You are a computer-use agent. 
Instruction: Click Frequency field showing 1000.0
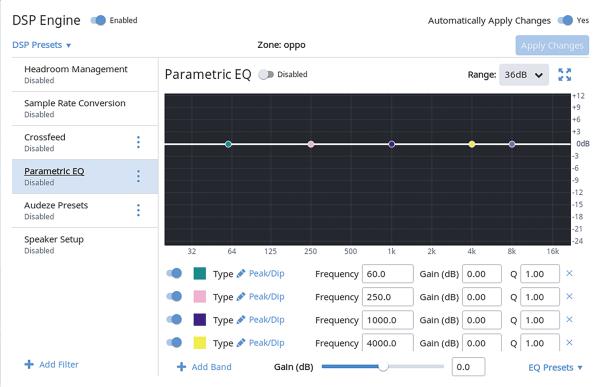[388, 320]
